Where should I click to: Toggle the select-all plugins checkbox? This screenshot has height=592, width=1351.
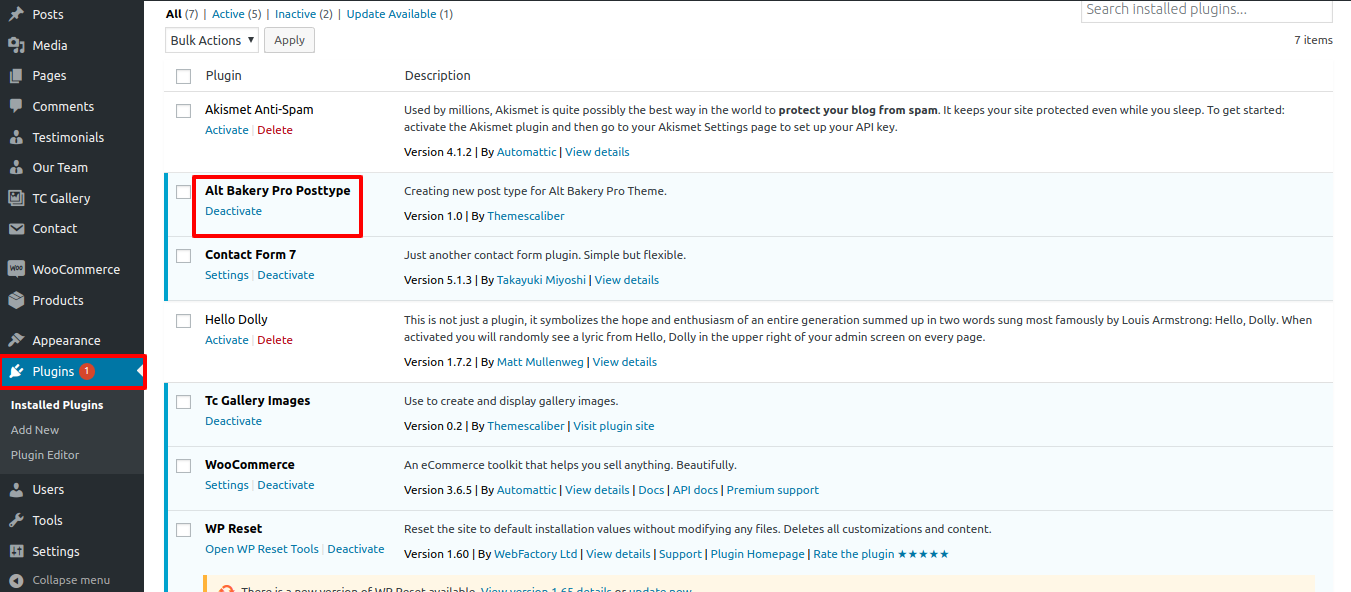[x=183, y=76]
